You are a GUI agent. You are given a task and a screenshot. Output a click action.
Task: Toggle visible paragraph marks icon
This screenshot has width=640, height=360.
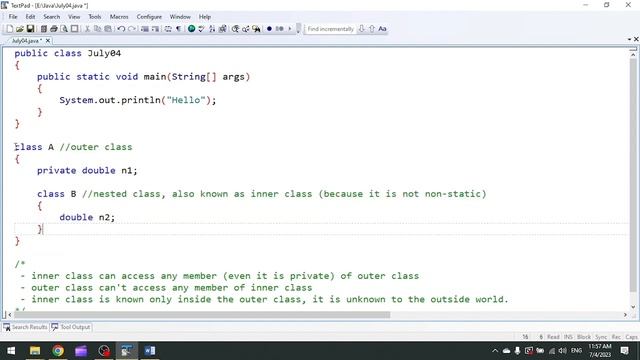click(178, 29)
